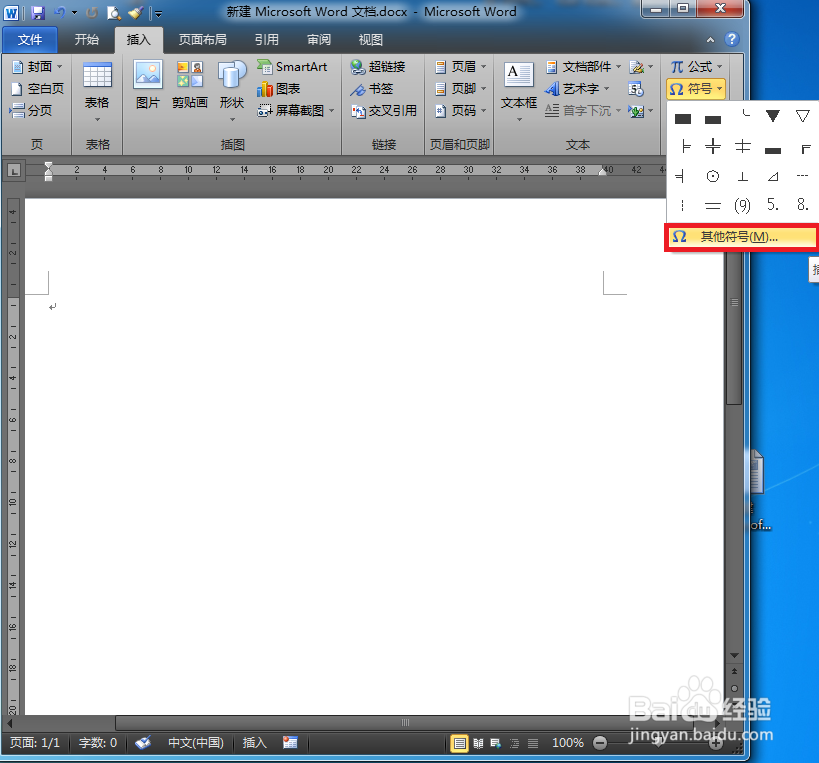The width and height of the screenshot is (819, 763).
Task: Open the Text Box (文本框) dropdown
Action: 519,91
